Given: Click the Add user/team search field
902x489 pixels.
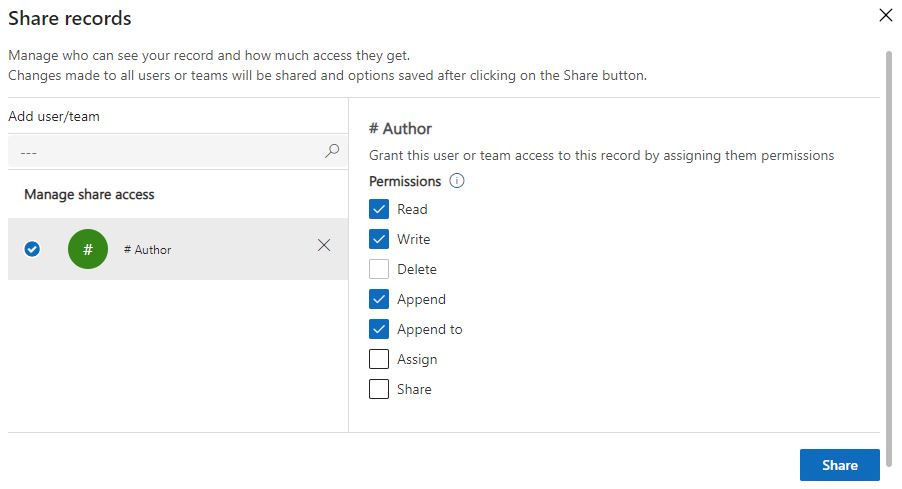Looking at the screenshot, I should coord(165,152).
